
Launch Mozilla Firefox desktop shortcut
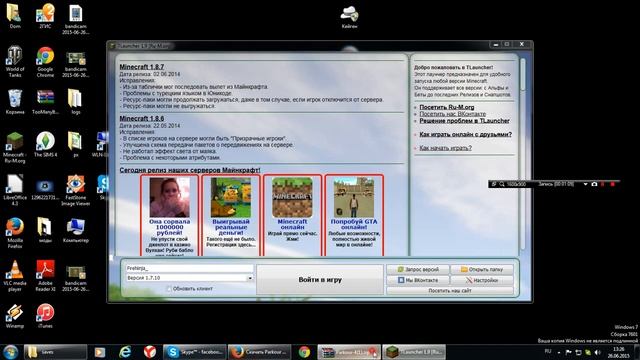point(15,233)
